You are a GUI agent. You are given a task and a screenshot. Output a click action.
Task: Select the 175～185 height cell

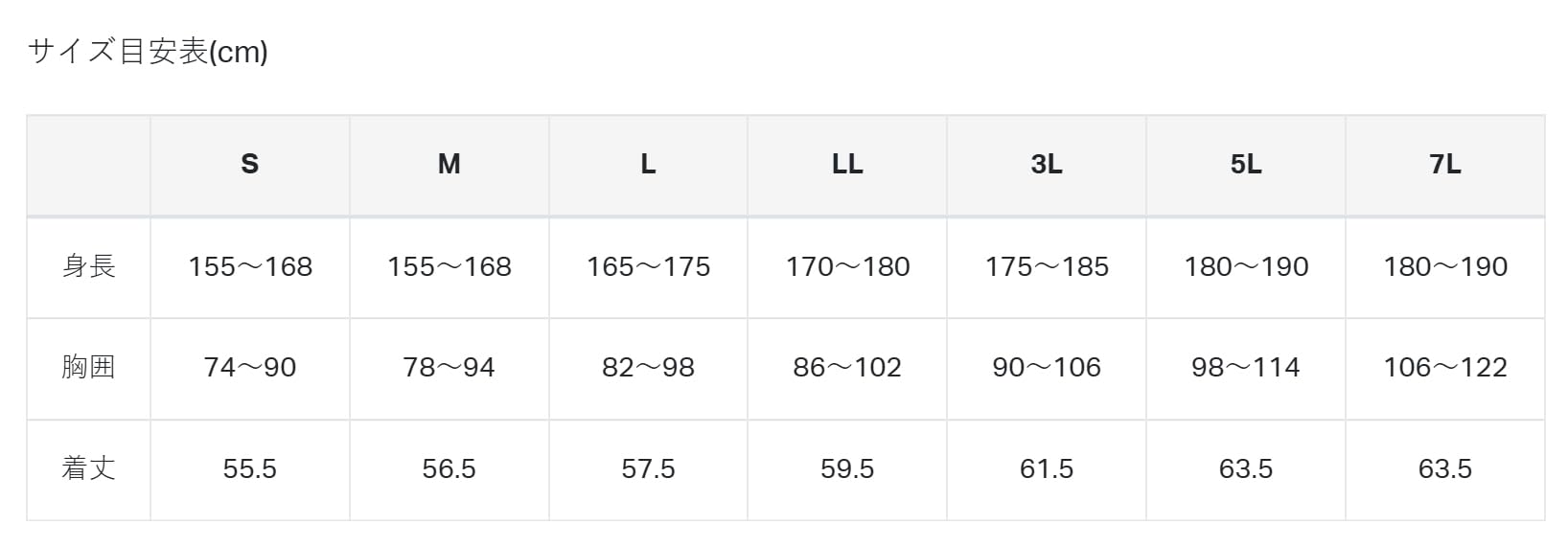point(1047,267)
